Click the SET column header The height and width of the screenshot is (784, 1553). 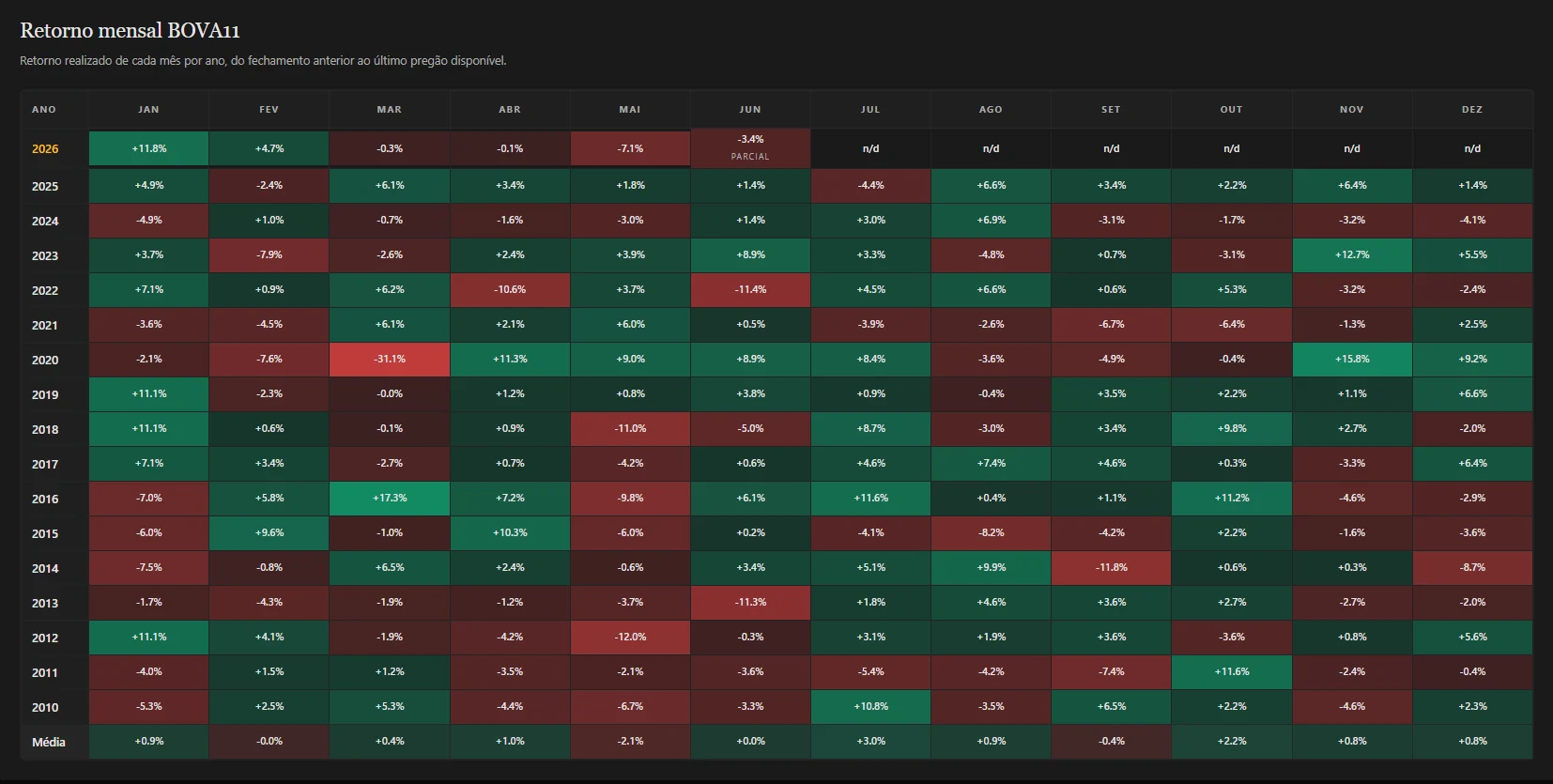(x=1111, y=110)
